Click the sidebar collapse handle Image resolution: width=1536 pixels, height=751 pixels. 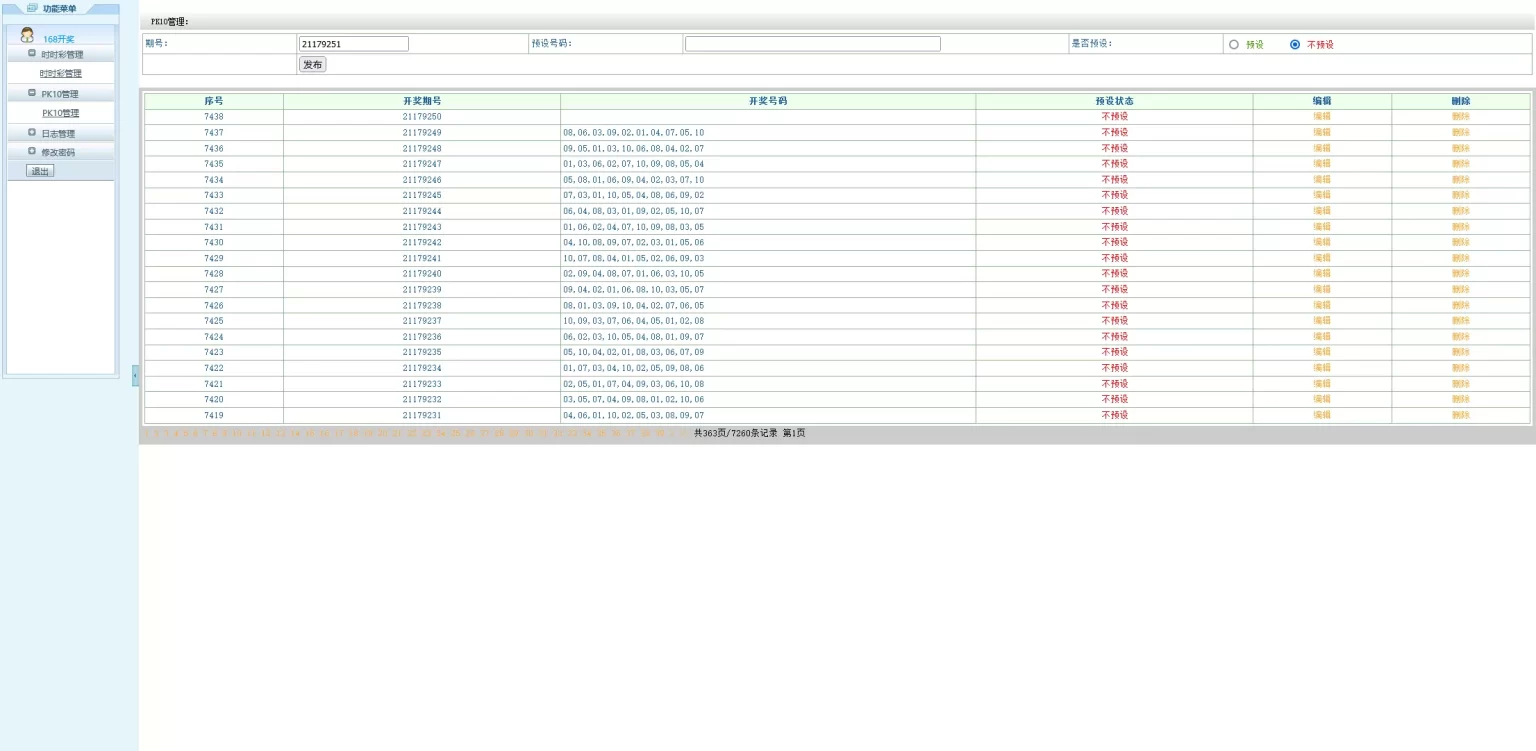coord(135,376)
